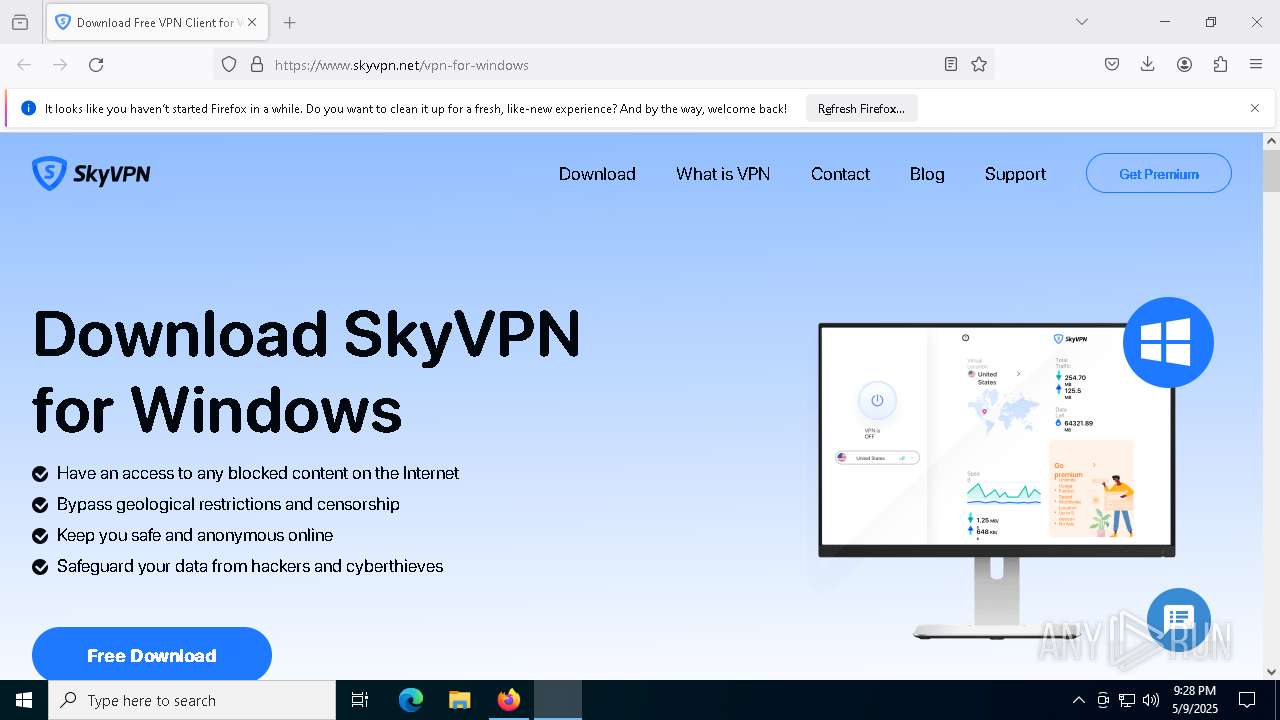1280x720 pixels.
Task: Open the tracking protection shield icon
Action: pyautogui.click(x=229, y=64)
